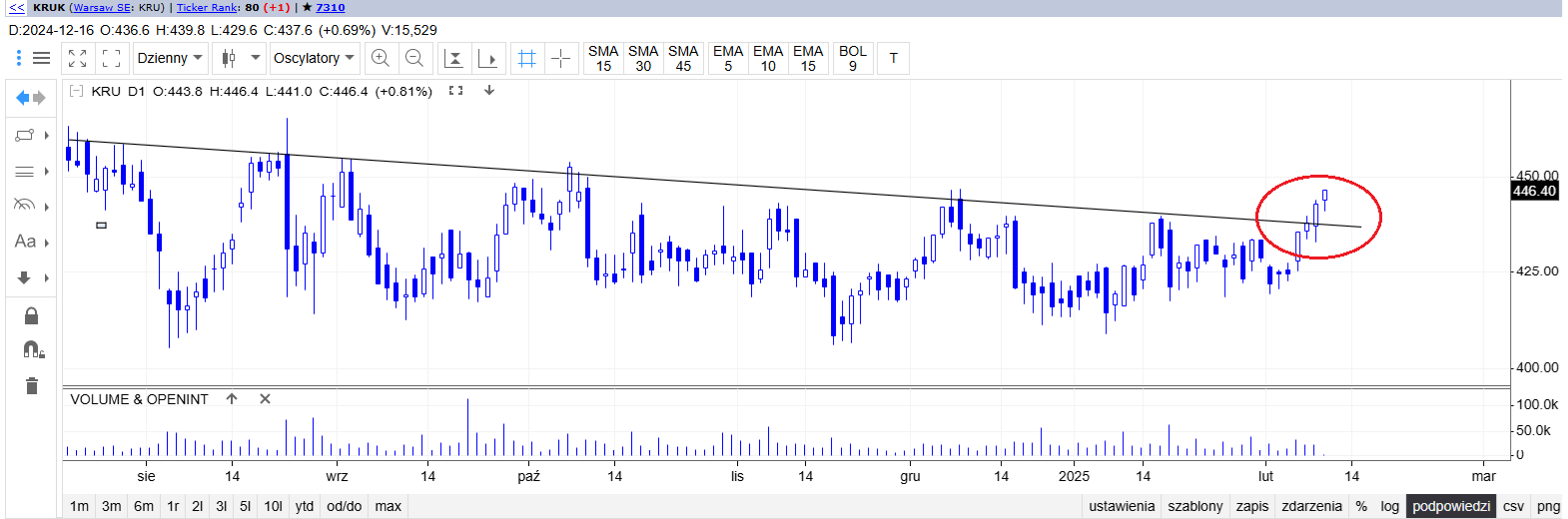
Task: Click the trash icon to delete drawings
Action: 31,386
